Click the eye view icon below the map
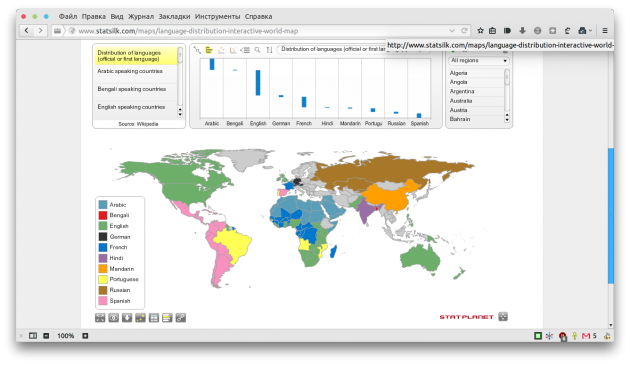630x365 pixels. pyautogui.click(x=114, y=318)
